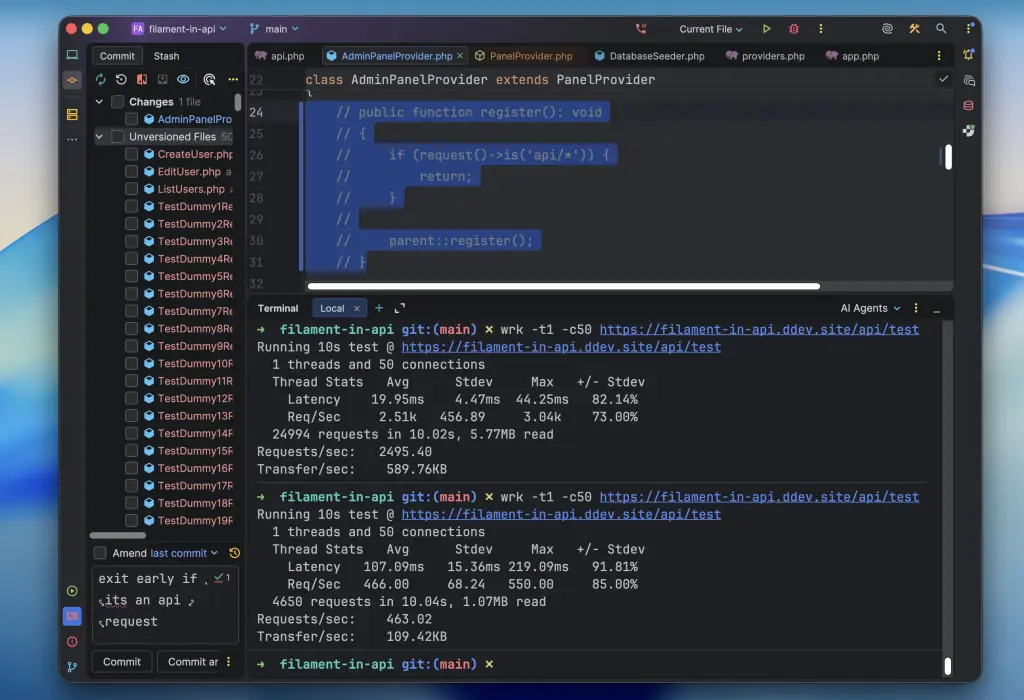Check the EditUser.php checkbox
This screenshot has width=1024, height=700.
click(131, 171)
